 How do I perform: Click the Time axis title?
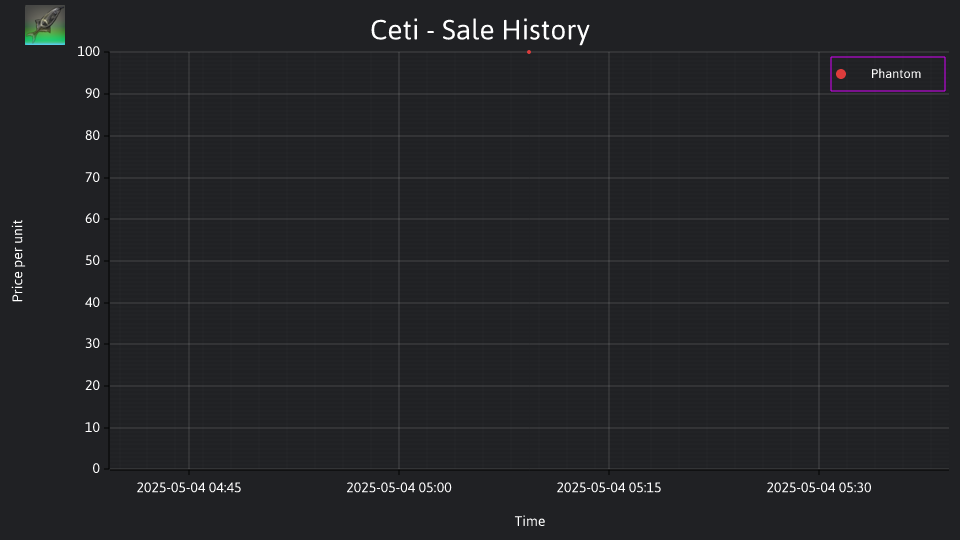tap(530, 521)
